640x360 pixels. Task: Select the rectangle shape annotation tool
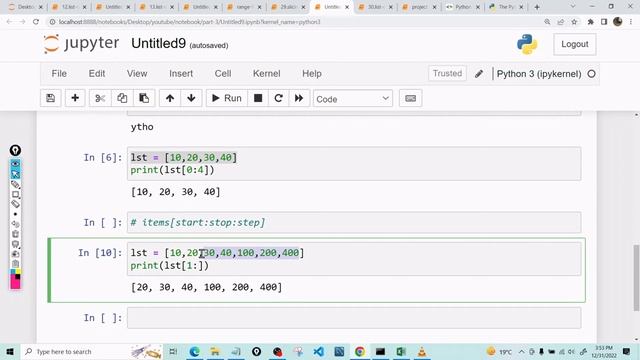point(15,194)
